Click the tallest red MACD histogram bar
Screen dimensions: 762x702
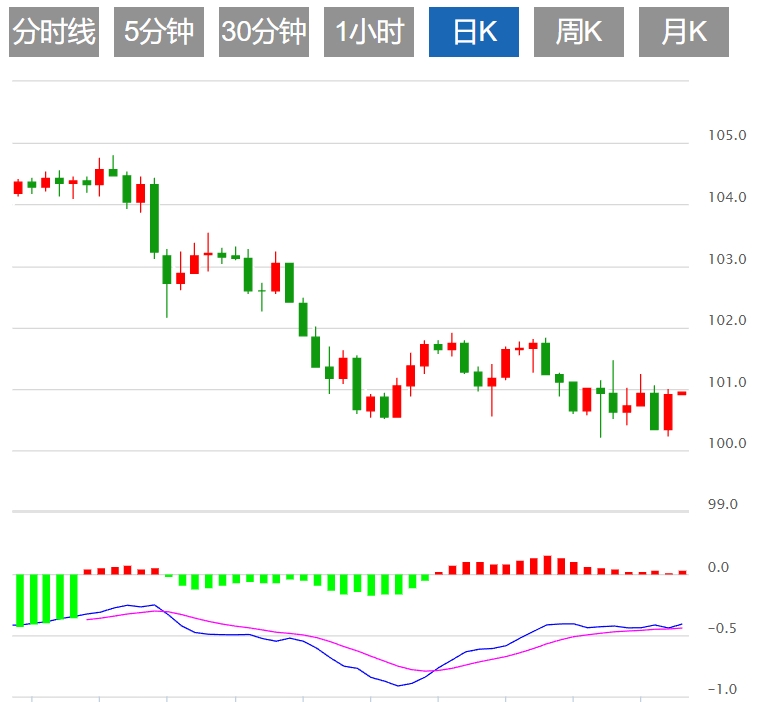point(547,565)
